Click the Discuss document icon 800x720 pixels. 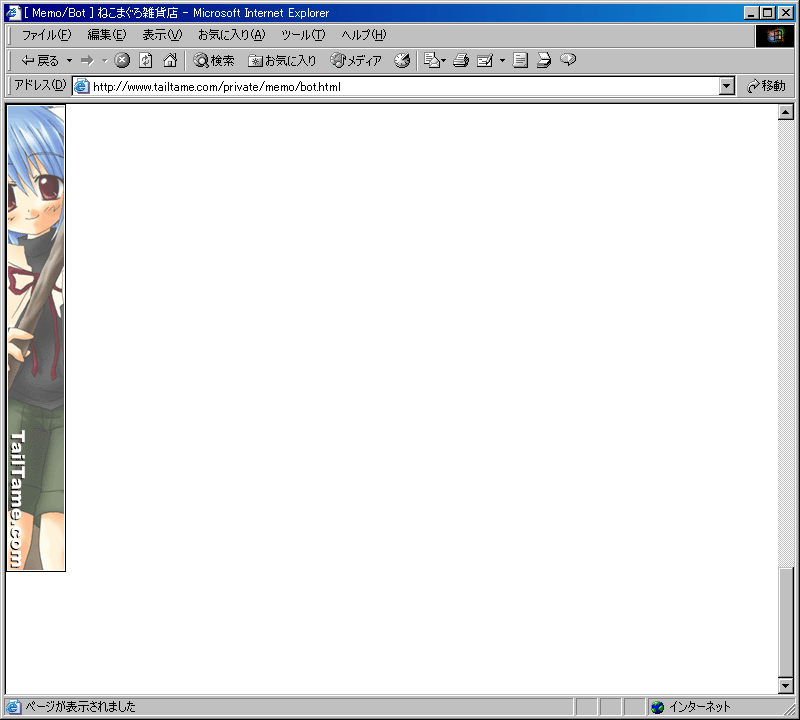point(520,60)
